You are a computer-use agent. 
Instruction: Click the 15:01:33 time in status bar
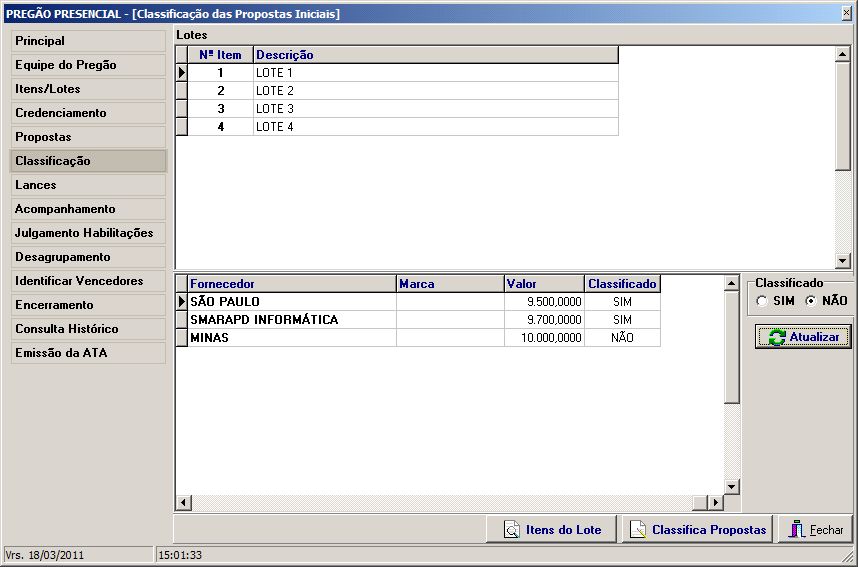pos(180,555)
